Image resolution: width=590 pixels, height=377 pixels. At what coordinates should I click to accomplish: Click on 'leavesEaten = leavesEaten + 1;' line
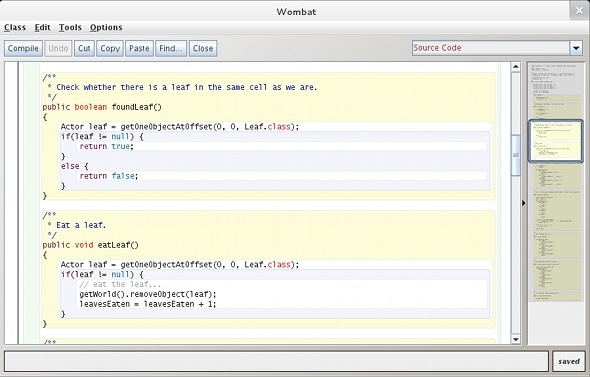coord(148,304)
